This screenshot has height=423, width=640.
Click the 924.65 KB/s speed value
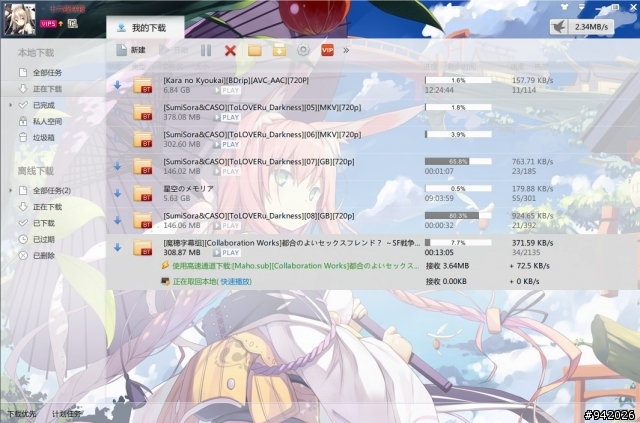point(533,216)
